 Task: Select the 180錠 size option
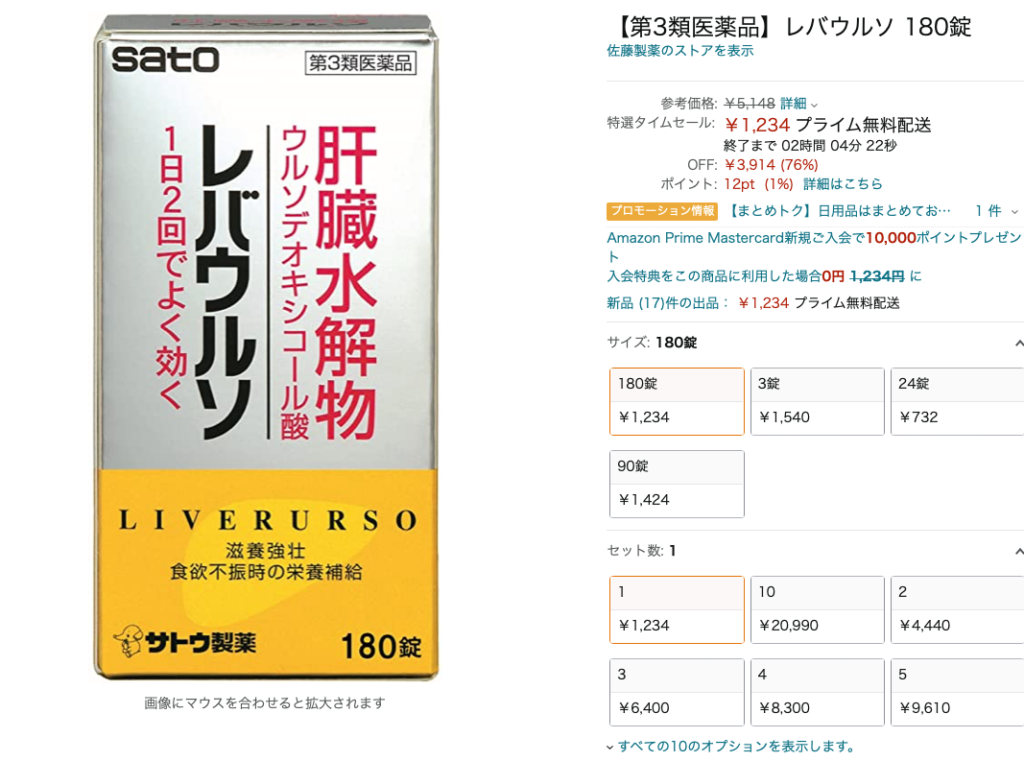click(677, 401)
